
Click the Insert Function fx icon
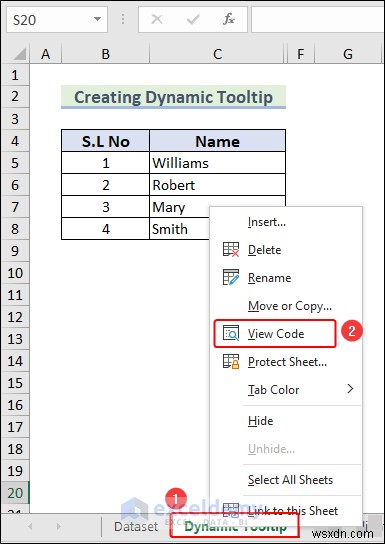[229, 19]
